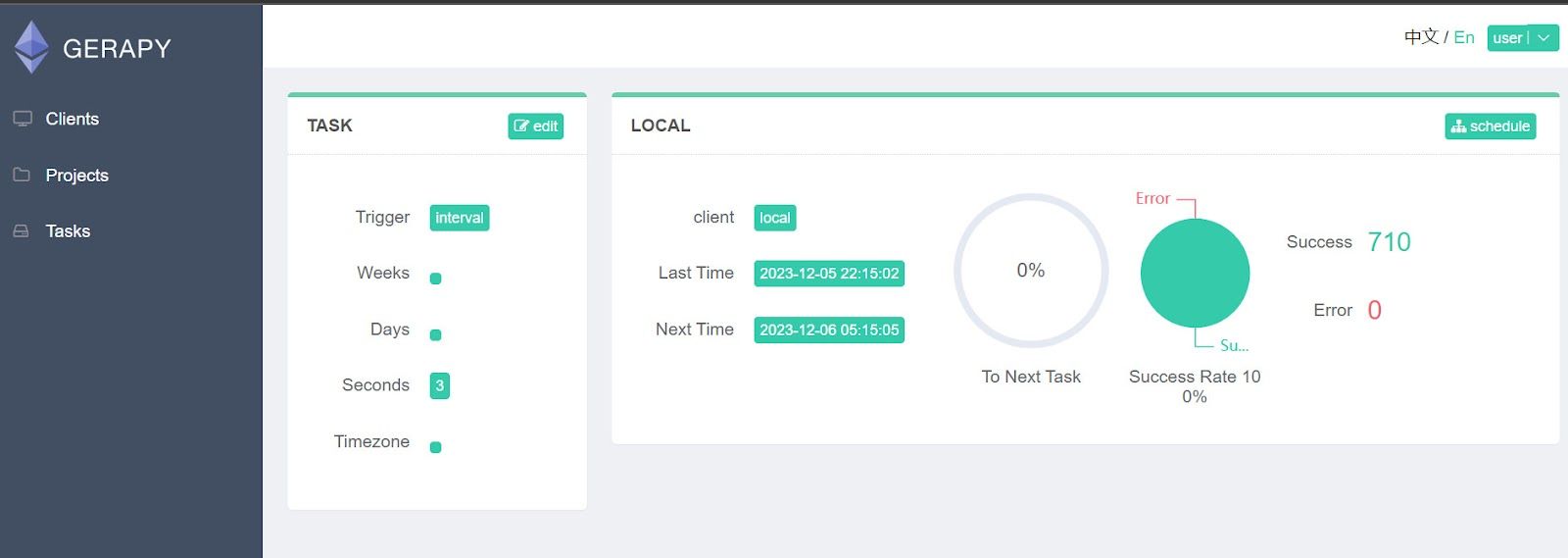This screenshot has height=558, width=1568.
Task: Click the monitor icon beside Clients
Action: point(23,119)
